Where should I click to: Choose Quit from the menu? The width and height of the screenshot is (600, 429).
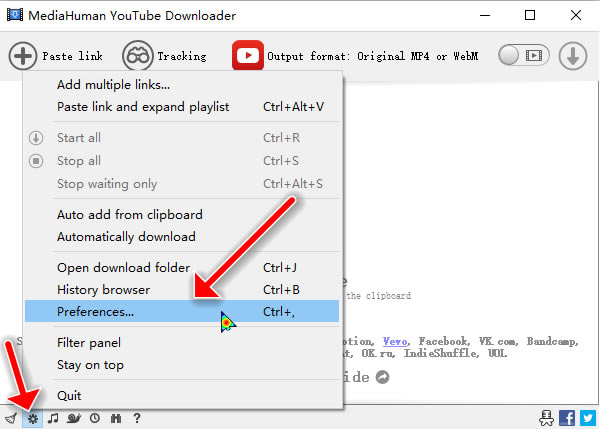(x=182, y=395)
